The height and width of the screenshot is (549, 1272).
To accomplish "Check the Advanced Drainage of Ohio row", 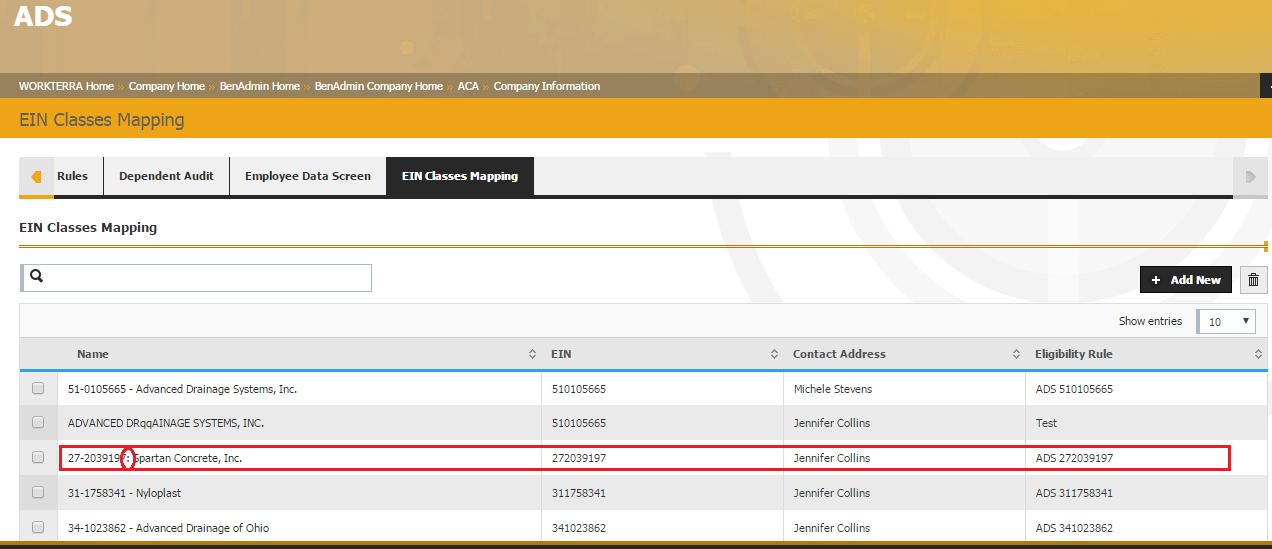I will 38,527.
